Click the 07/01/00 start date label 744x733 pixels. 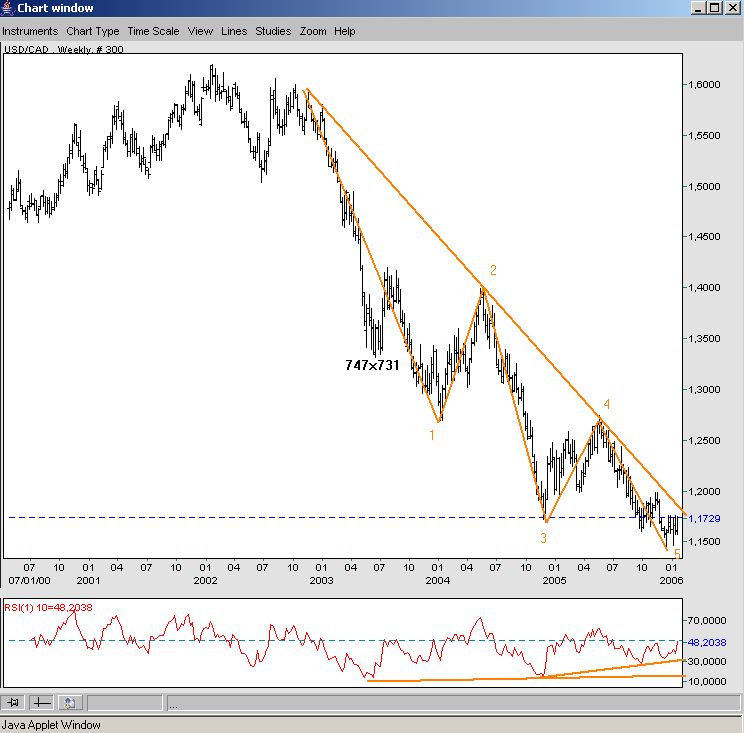pyautogui.click(x=29, y=580)
